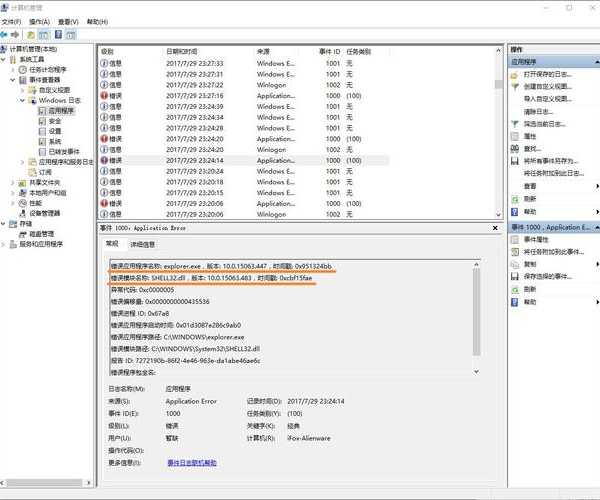Expand the 共享文件夹 tree node
Screen dimensions: 600x500
pos(12,182)
